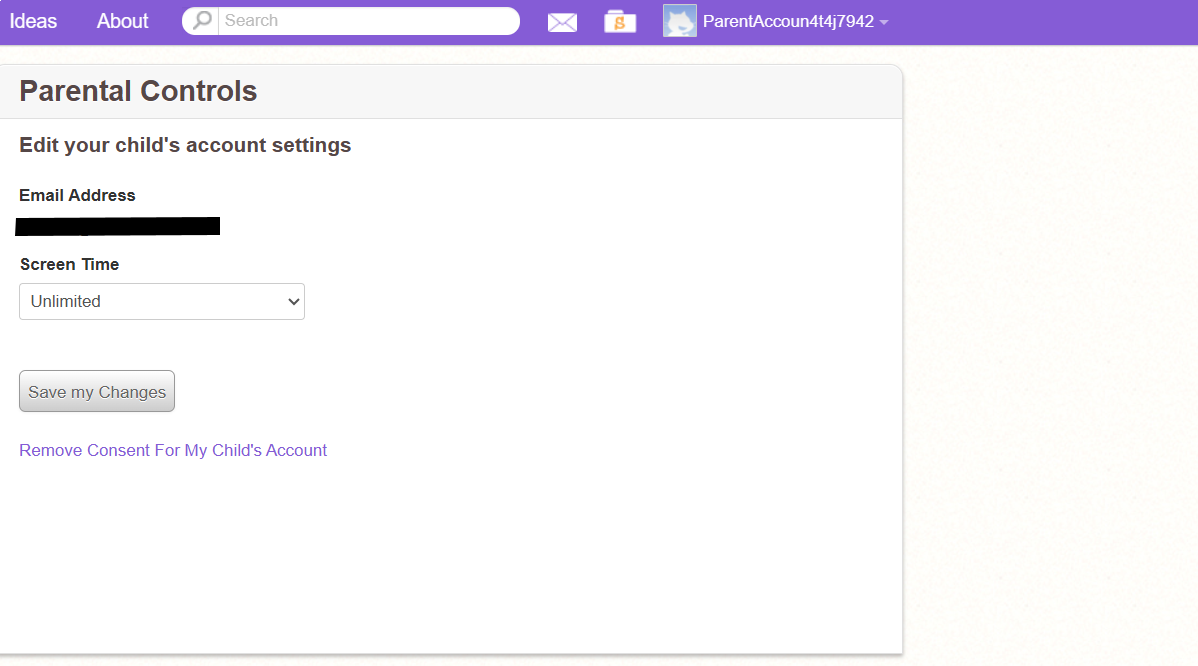The height and width of the screenshot is (666, 1198).
Task: Select the Ideas menu item
Action: 33,20
